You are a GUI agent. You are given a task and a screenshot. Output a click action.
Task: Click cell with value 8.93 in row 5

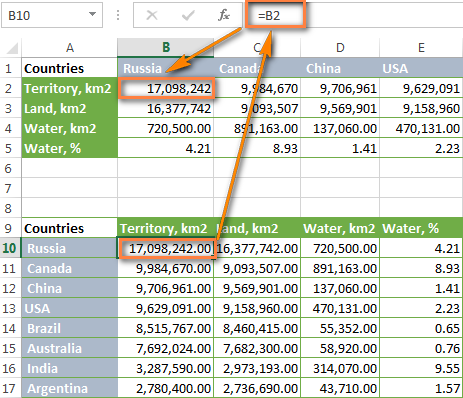click(x=257, y=148)
